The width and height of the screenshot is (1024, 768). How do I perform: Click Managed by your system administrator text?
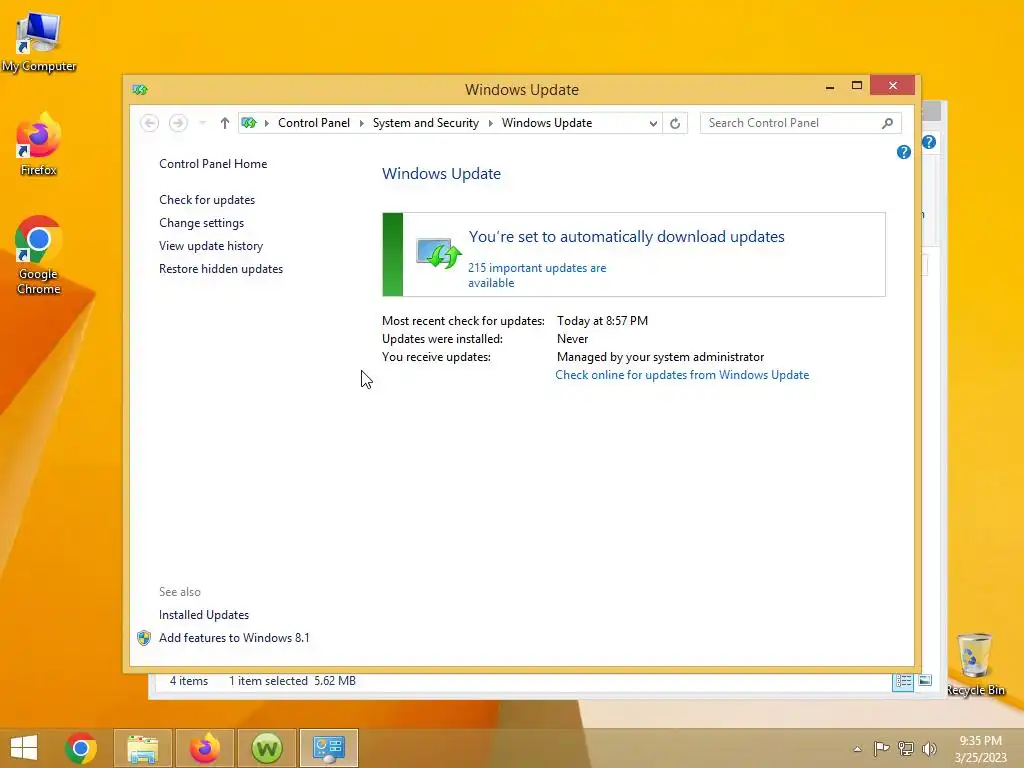pos(660,357)
